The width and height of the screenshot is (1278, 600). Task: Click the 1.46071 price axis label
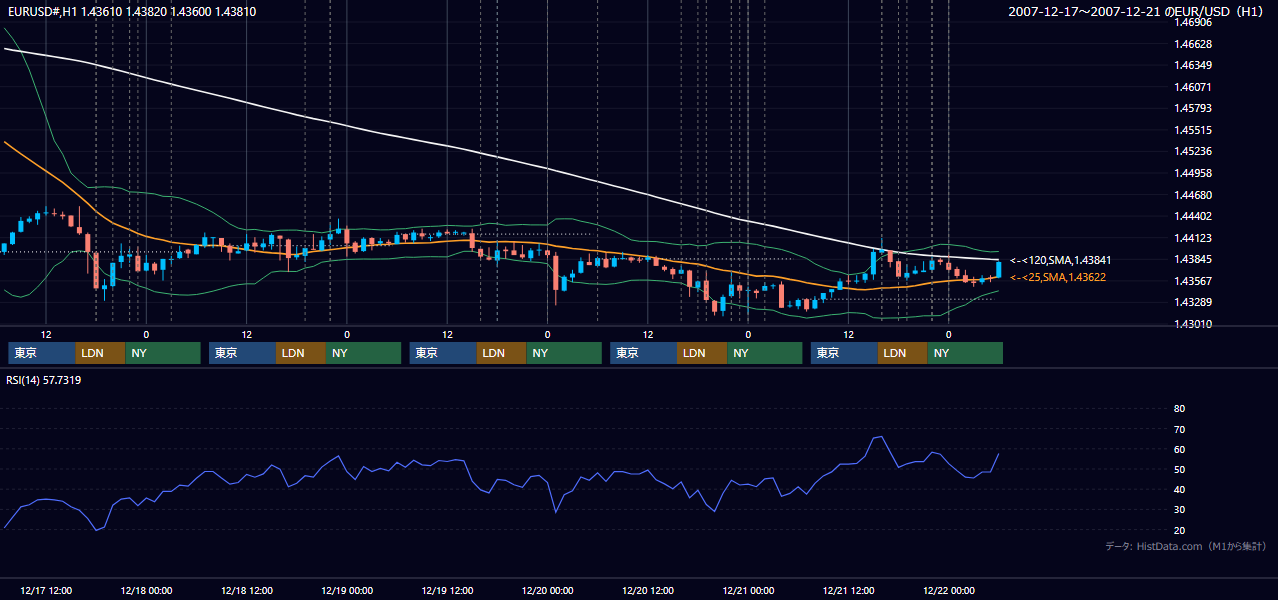(1192, 87)
